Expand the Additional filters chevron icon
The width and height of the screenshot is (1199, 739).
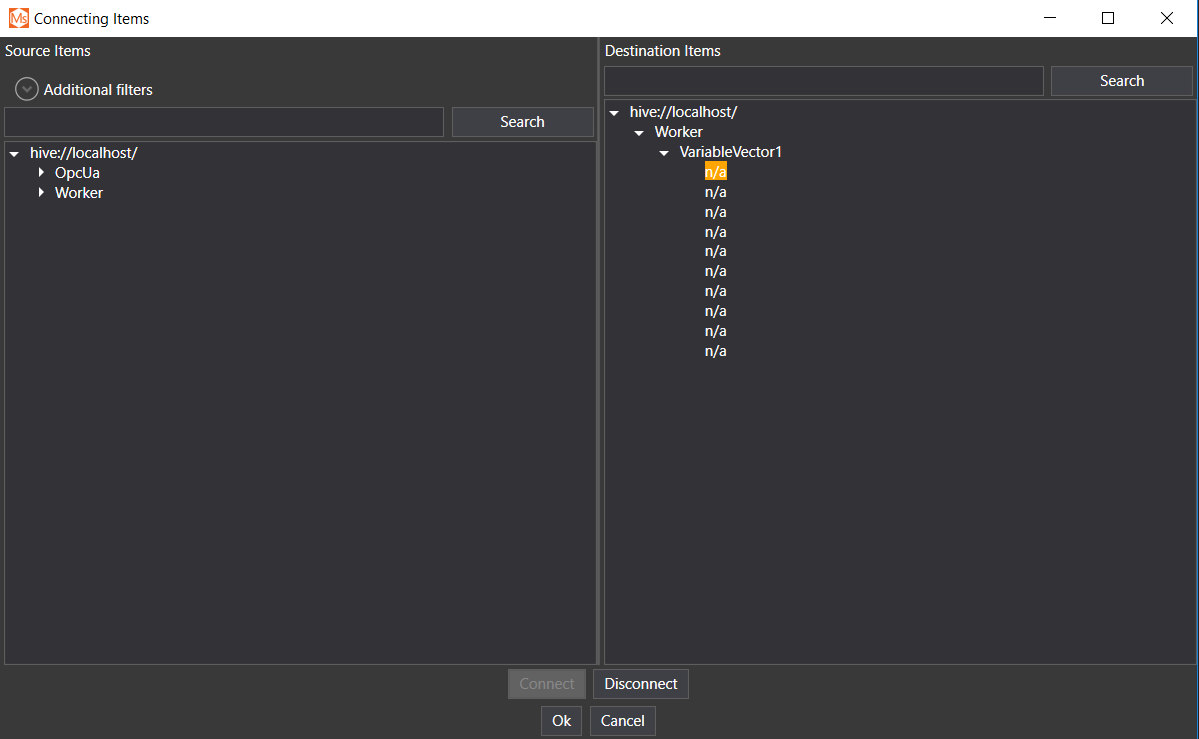(x=27, y=89)
